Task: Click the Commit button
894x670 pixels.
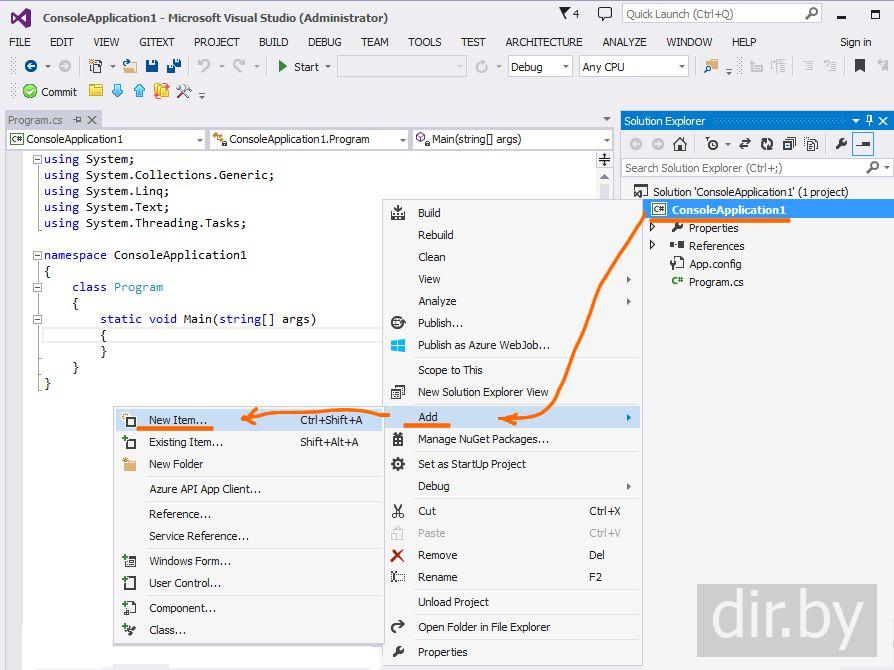Action: pyautogui.click(x=50, y=92)
